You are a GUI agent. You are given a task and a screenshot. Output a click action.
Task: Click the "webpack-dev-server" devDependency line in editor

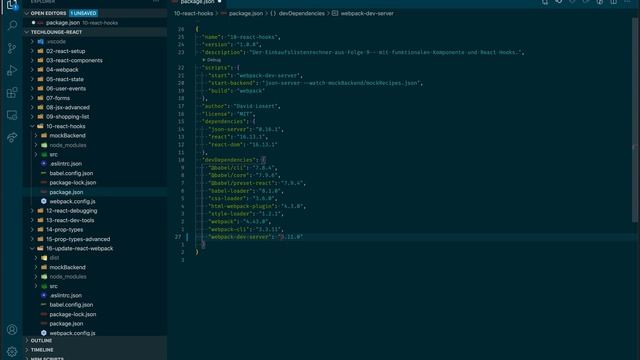(x=256, y=237)
